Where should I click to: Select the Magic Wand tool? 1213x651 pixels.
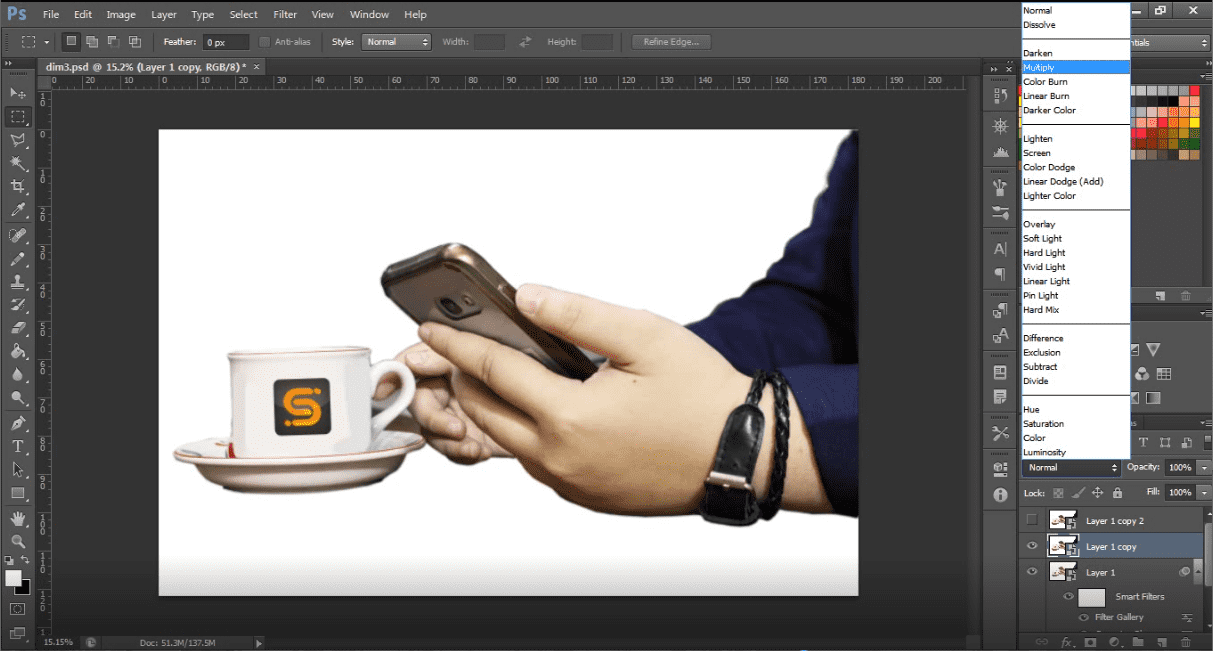point(18,163)
